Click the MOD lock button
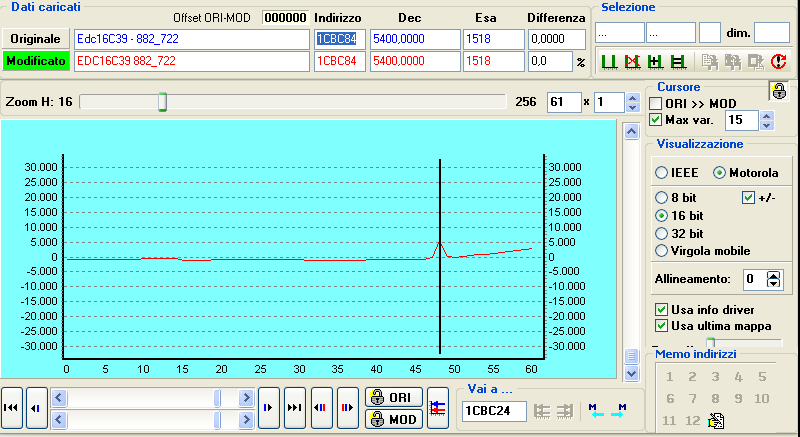 point(393,419)
